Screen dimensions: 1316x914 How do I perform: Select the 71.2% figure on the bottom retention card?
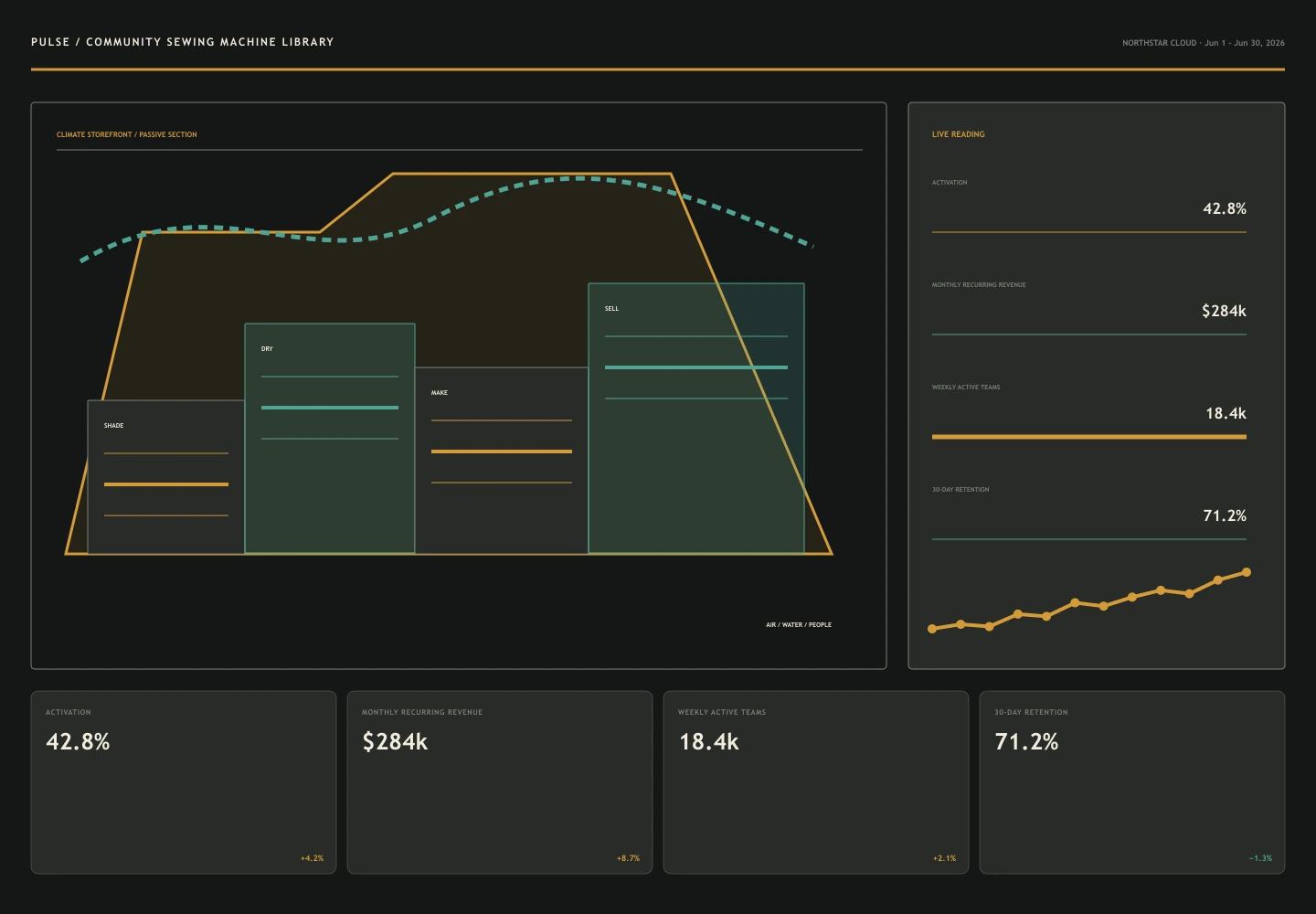click(x=1026, y=741)
